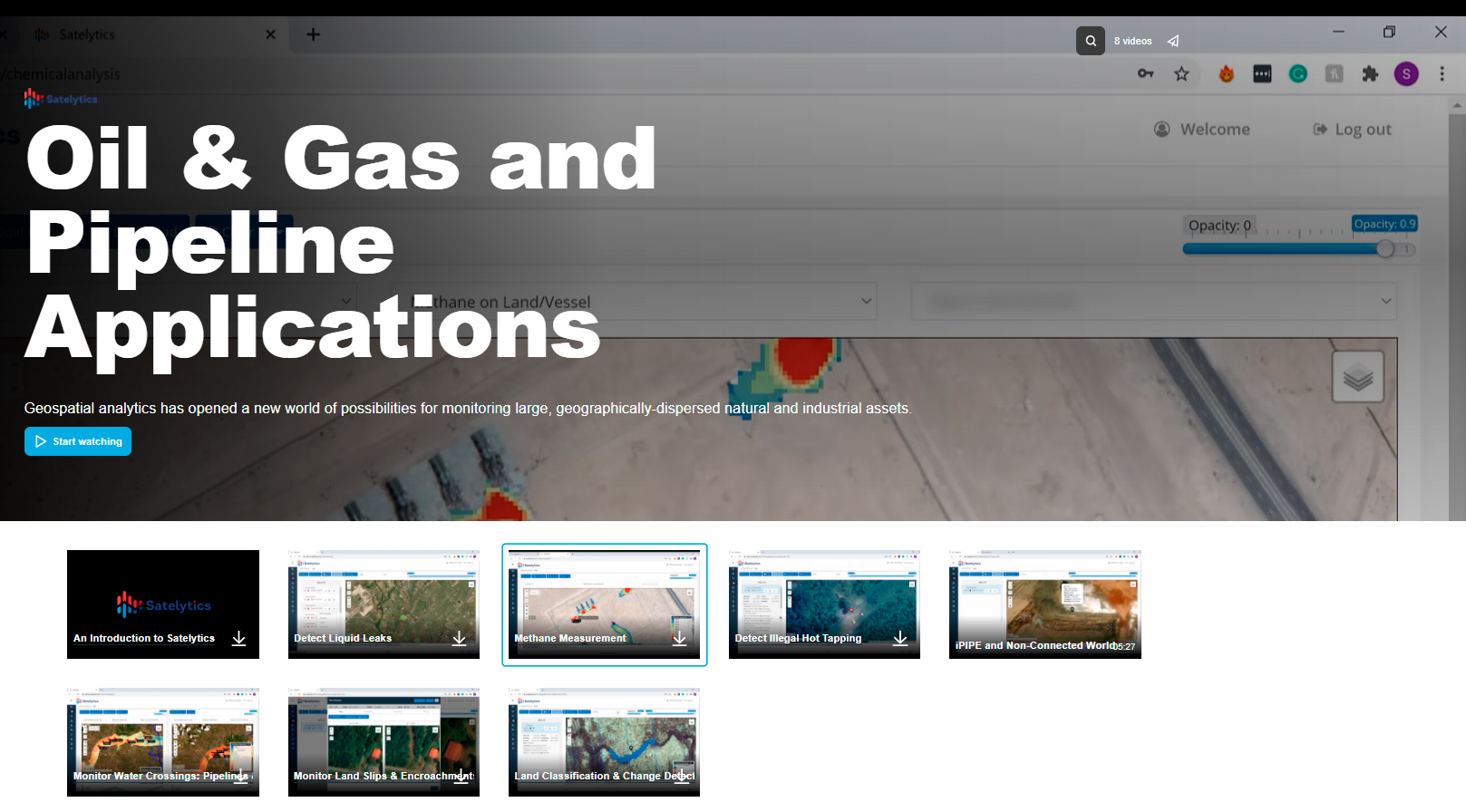Click the Start watching button
Screen dimensions: 1466x812
(78, 441)
